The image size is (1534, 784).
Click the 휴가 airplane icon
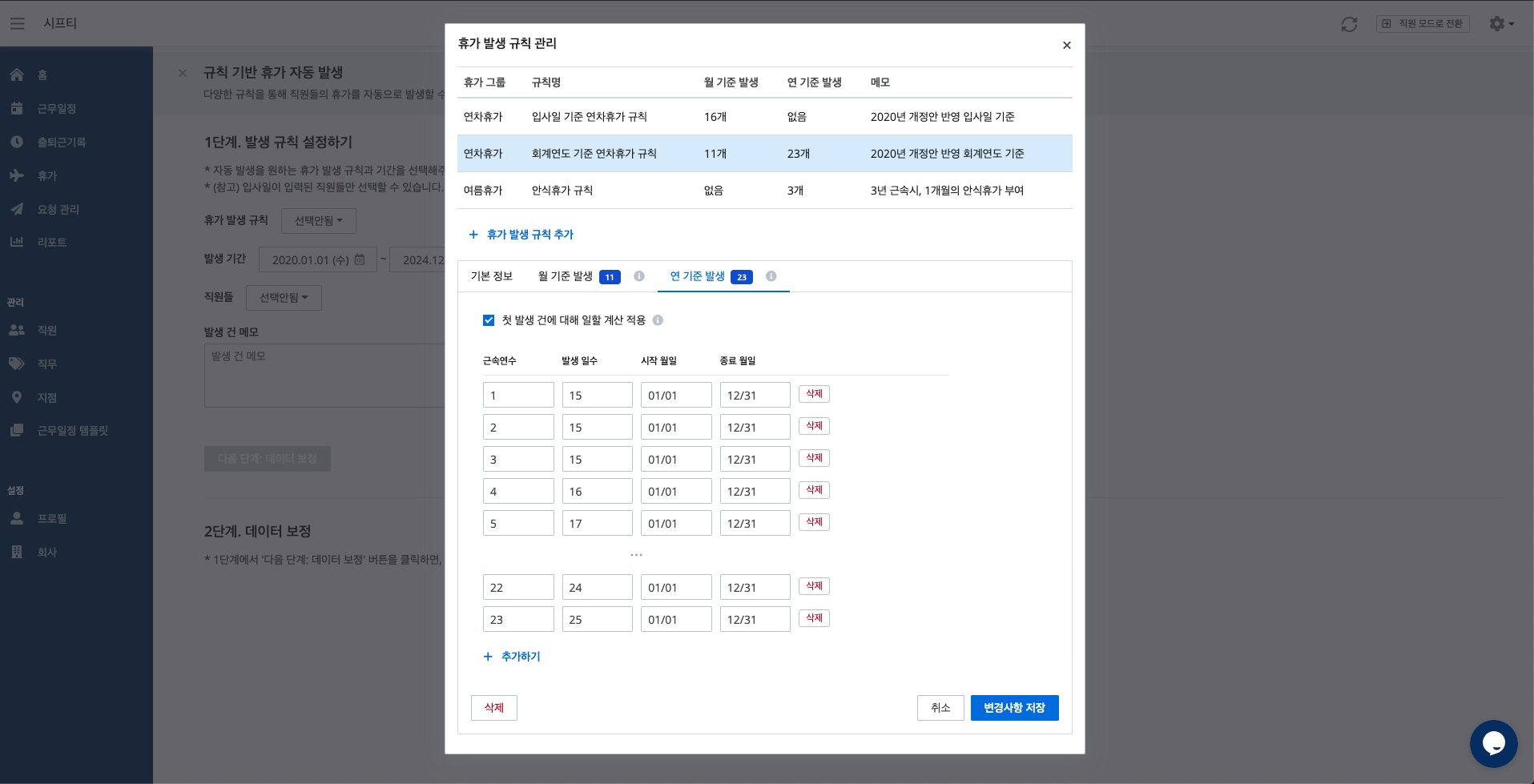pos(17,175)
